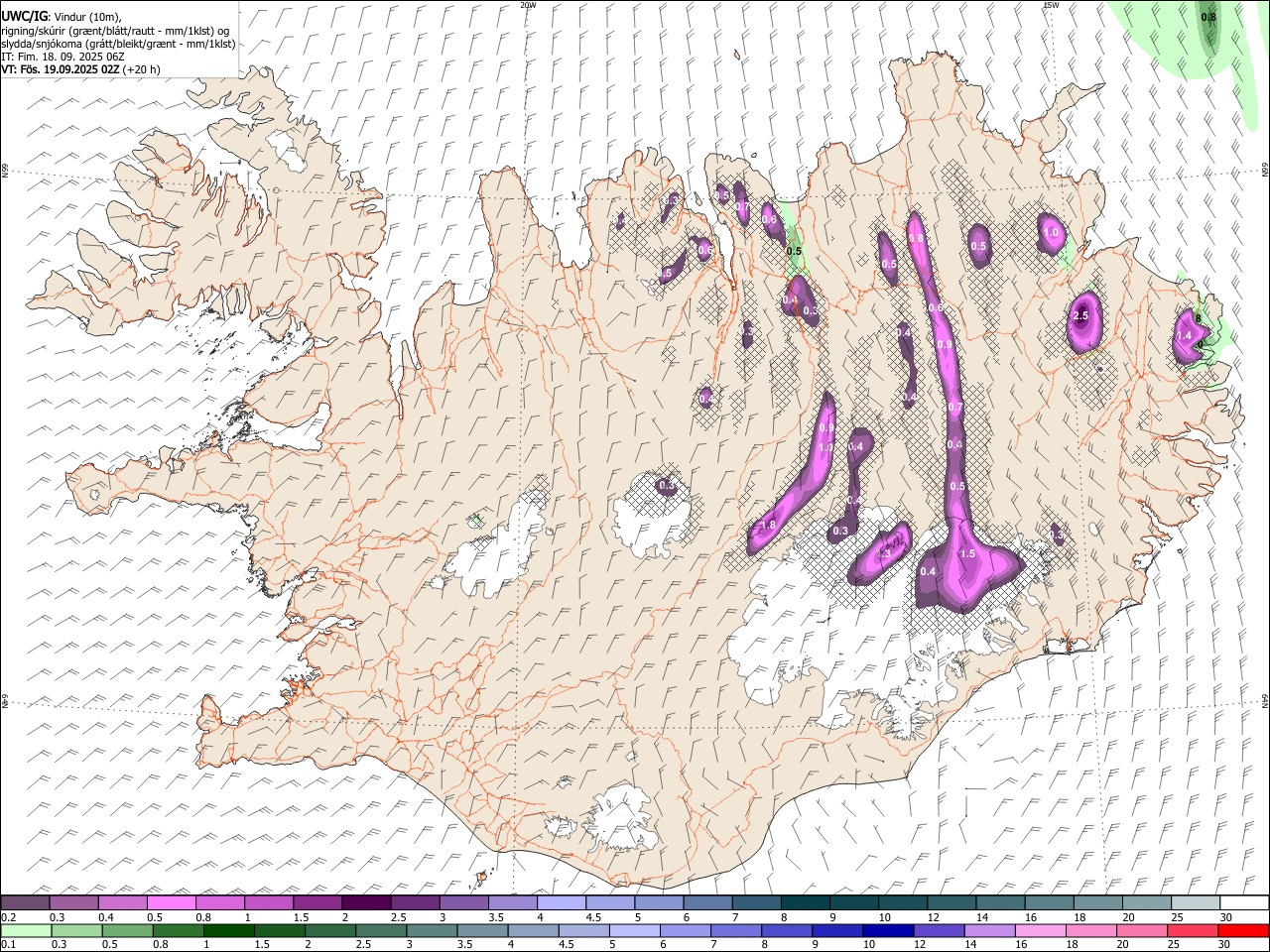The width and height of the screenshot is (1270, 952).
Task: Select the dark purple top-row swatch labeled 2
Action: pos(366,903)
